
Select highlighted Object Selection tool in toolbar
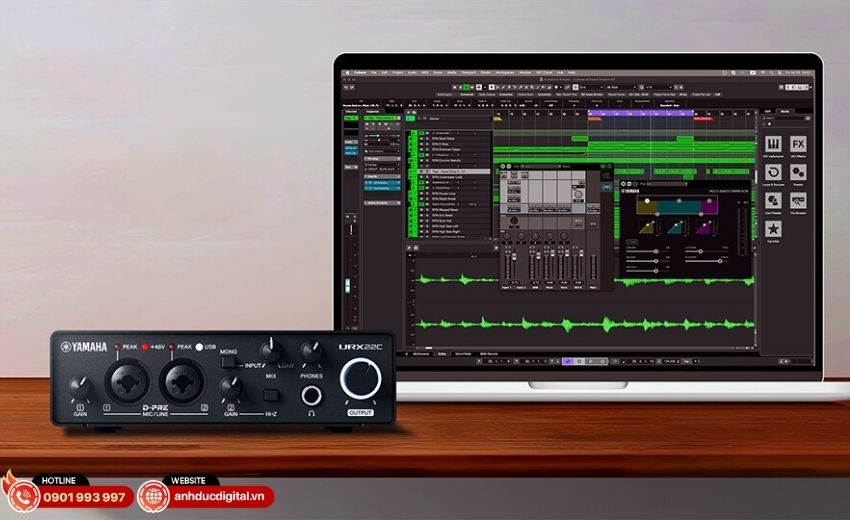point(491,87)
